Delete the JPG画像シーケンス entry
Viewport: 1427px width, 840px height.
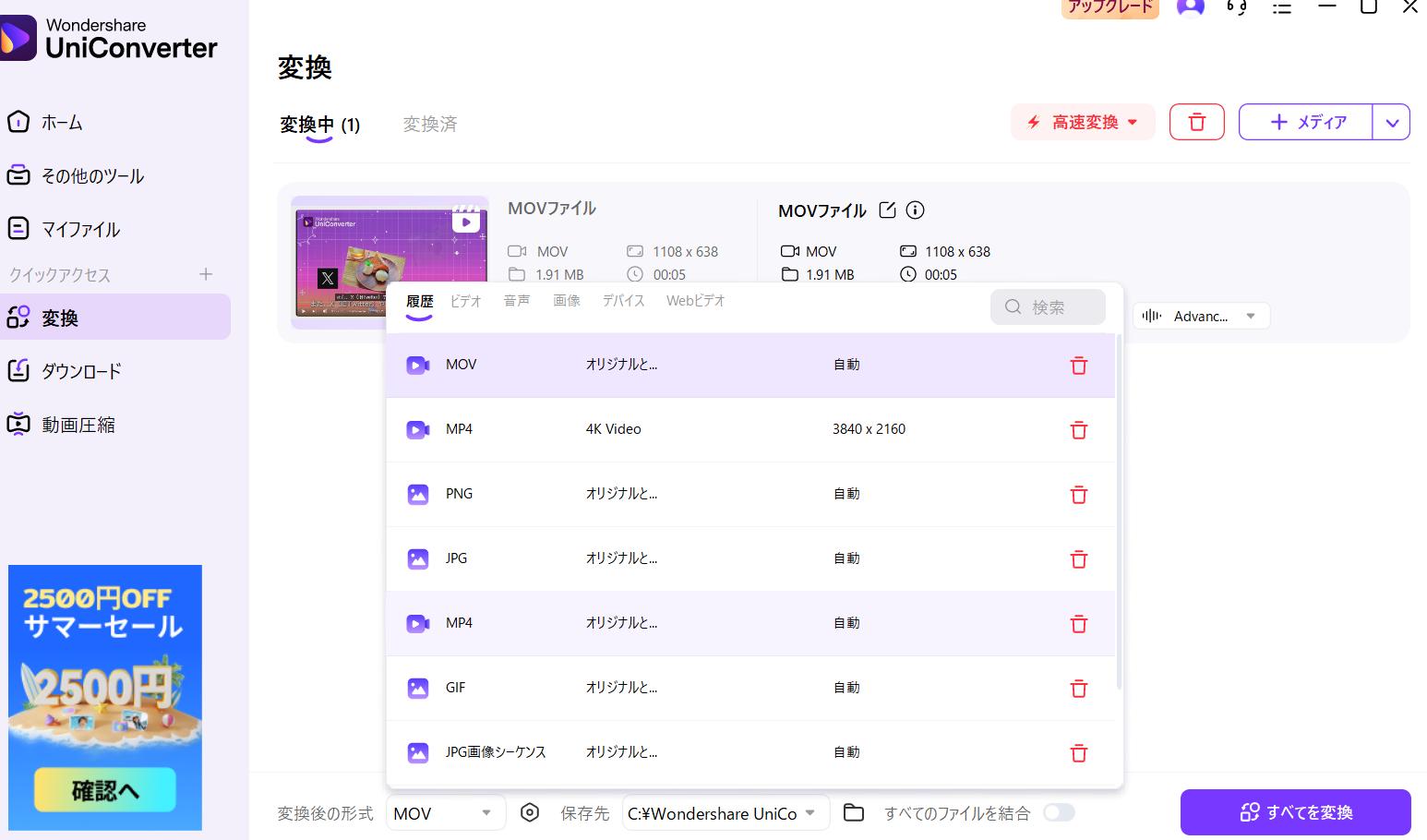pyautogui.click(x=1078, y=753)
